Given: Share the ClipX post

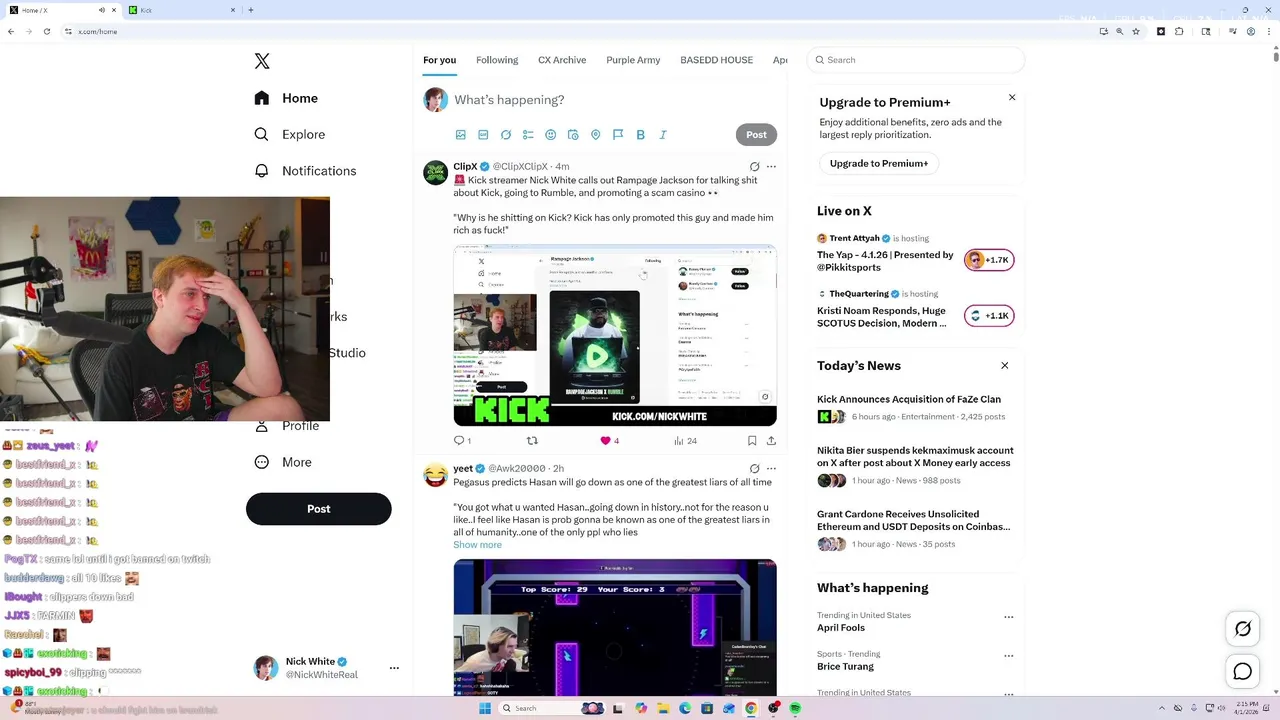Looking at the screenshot, I should tap(771, 440).
